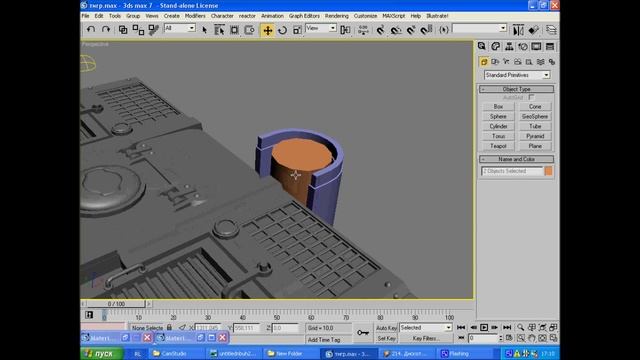Collapse the Object Type rollout
The width and height of the screenshot is (640, 360).
click(517, 89)
